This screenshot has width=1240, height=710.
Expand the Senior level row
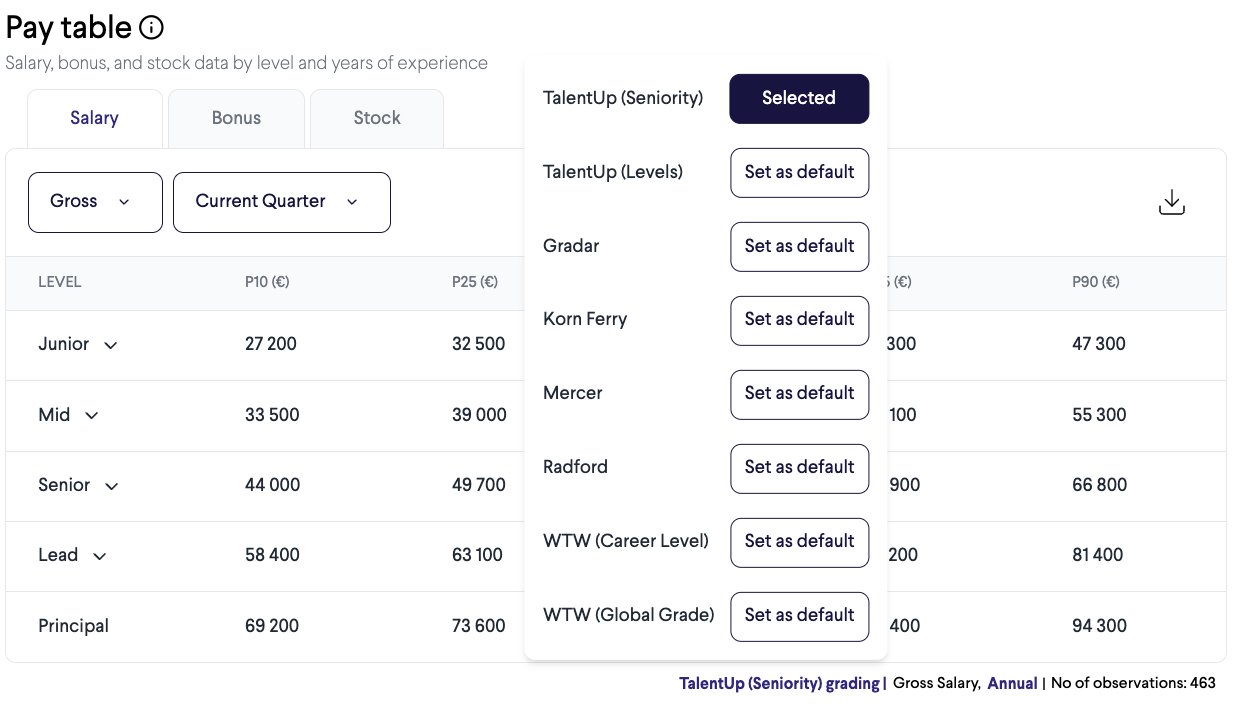pyautogui.click(x=112, y=486)
